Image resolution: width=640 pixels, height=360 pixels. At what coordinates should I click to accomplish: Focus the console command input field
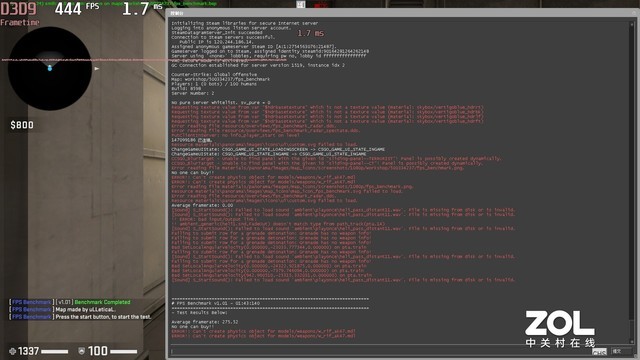coord(380,351)
